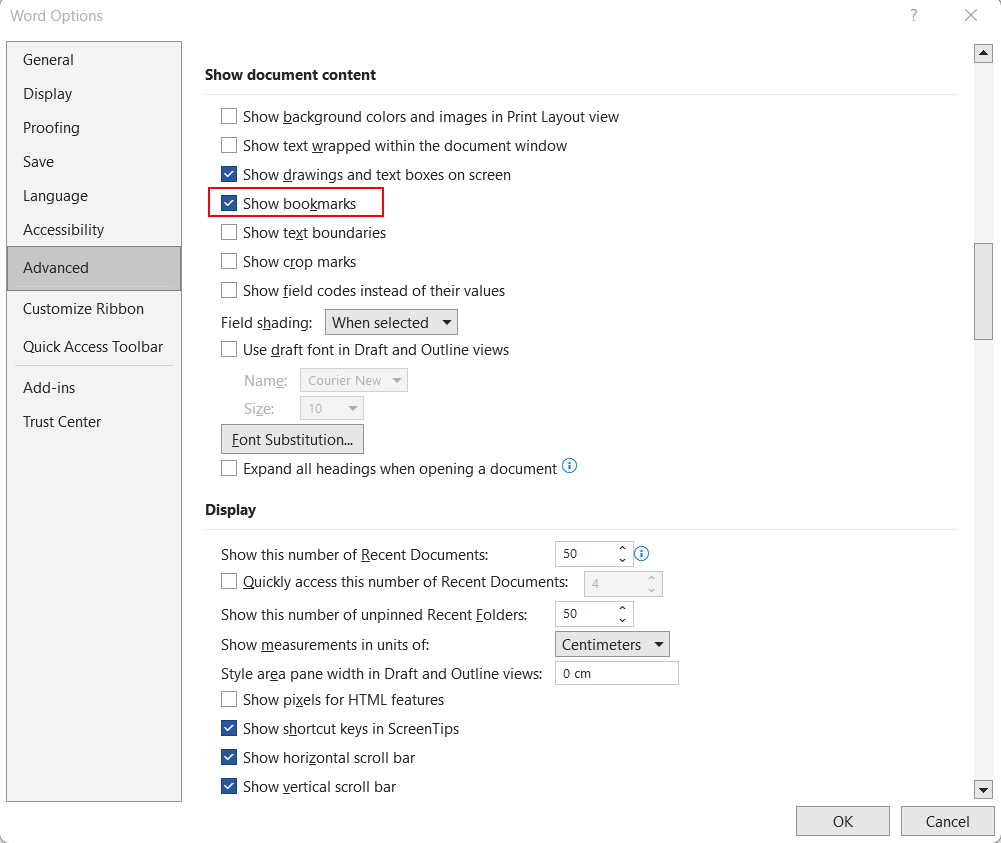Open the Save category
The width and height of the screenshot is (1001, 843).
(x=94, y=161)
